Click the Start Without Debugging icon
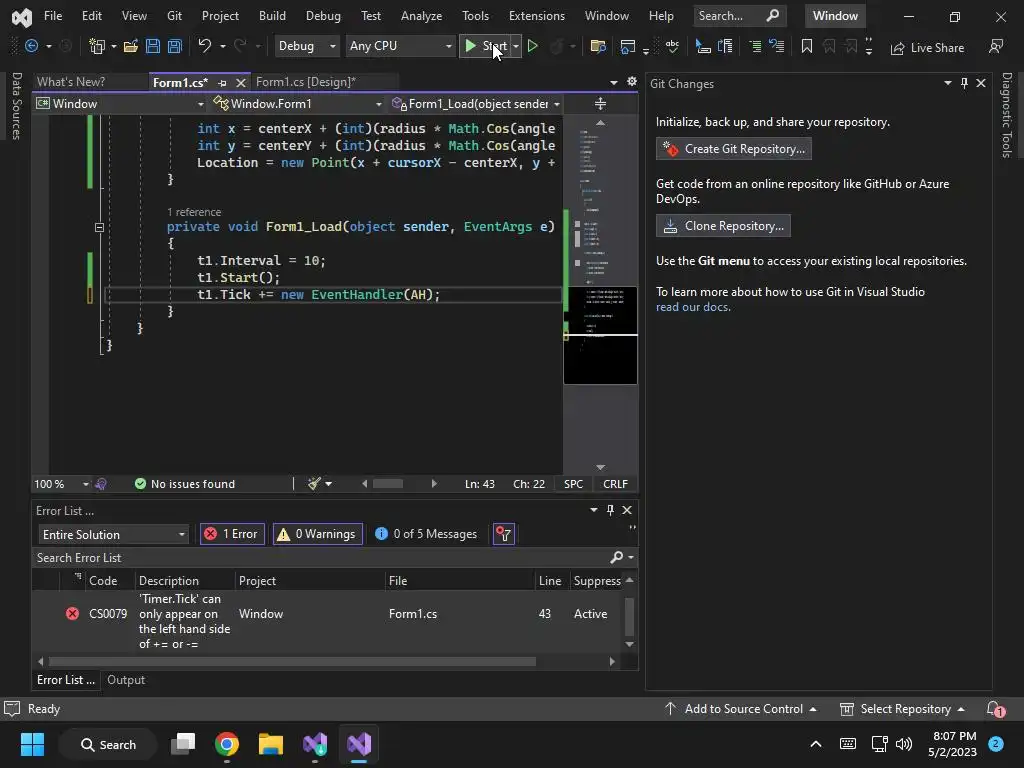The width and height of the screenshot is (1024, 768). [533, 47]
